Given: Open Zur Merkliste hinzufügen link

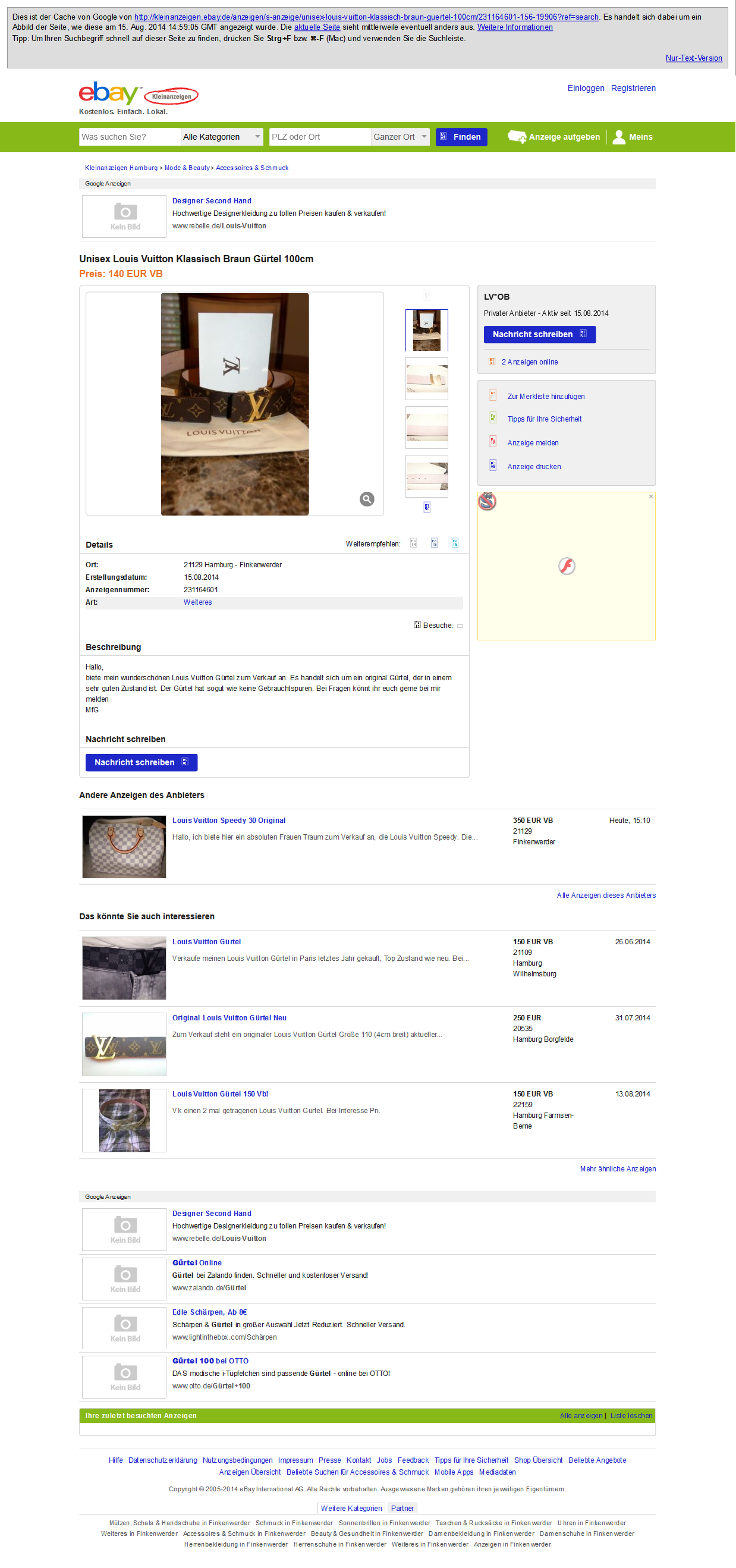Looking at the screenshot, I should point(545,397).
